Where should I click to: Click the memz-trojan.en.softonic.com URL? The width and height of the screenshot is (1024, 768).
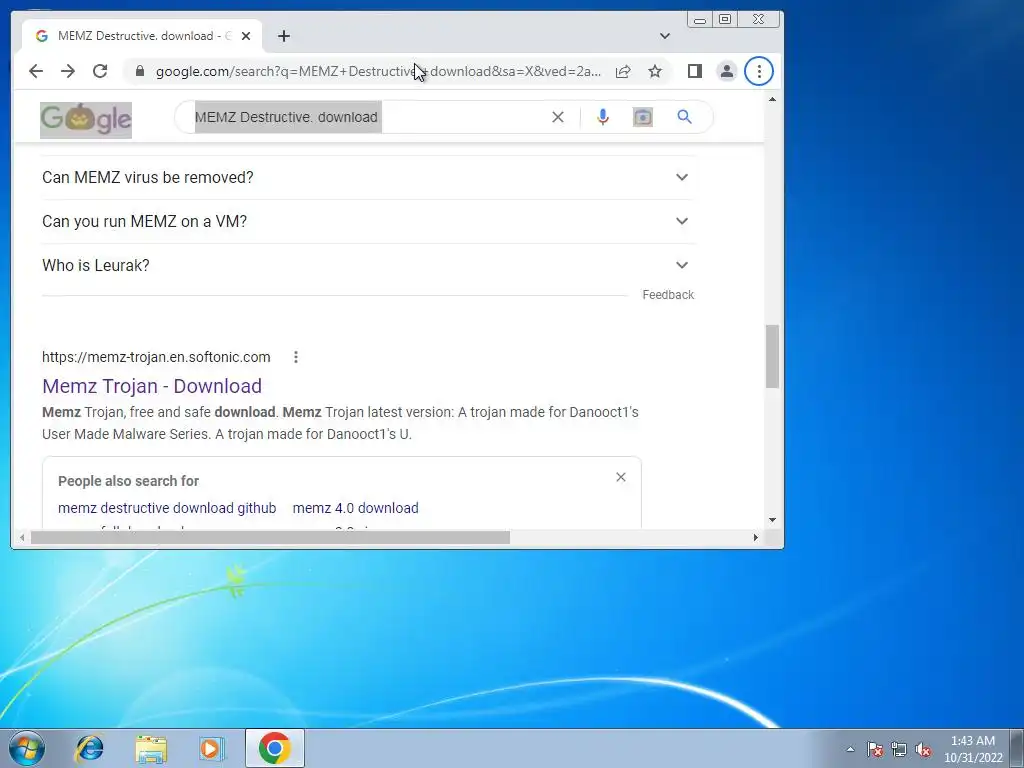pos(156,357)
